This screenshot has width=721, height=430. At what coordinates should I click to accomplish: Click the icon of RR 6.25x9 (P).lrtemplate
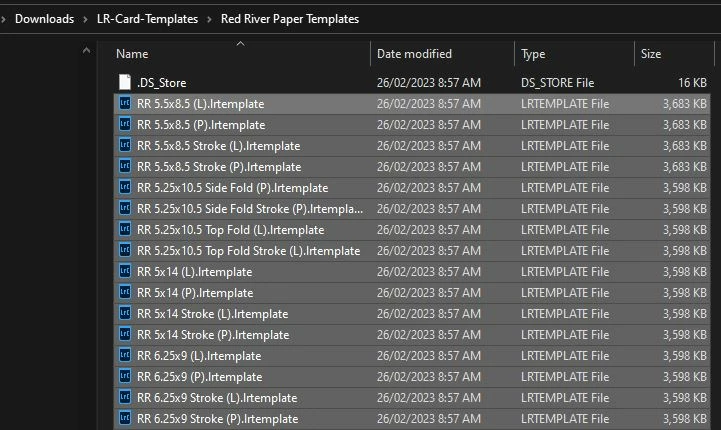pyautogui.click(x=125, y=376)
